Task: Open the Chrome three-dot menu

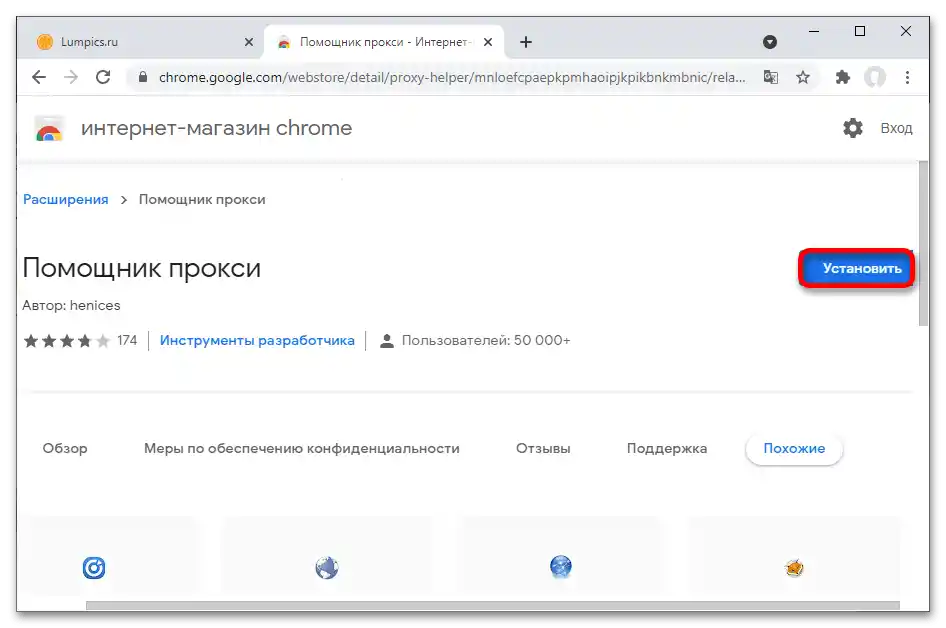Action: [907, 77]
